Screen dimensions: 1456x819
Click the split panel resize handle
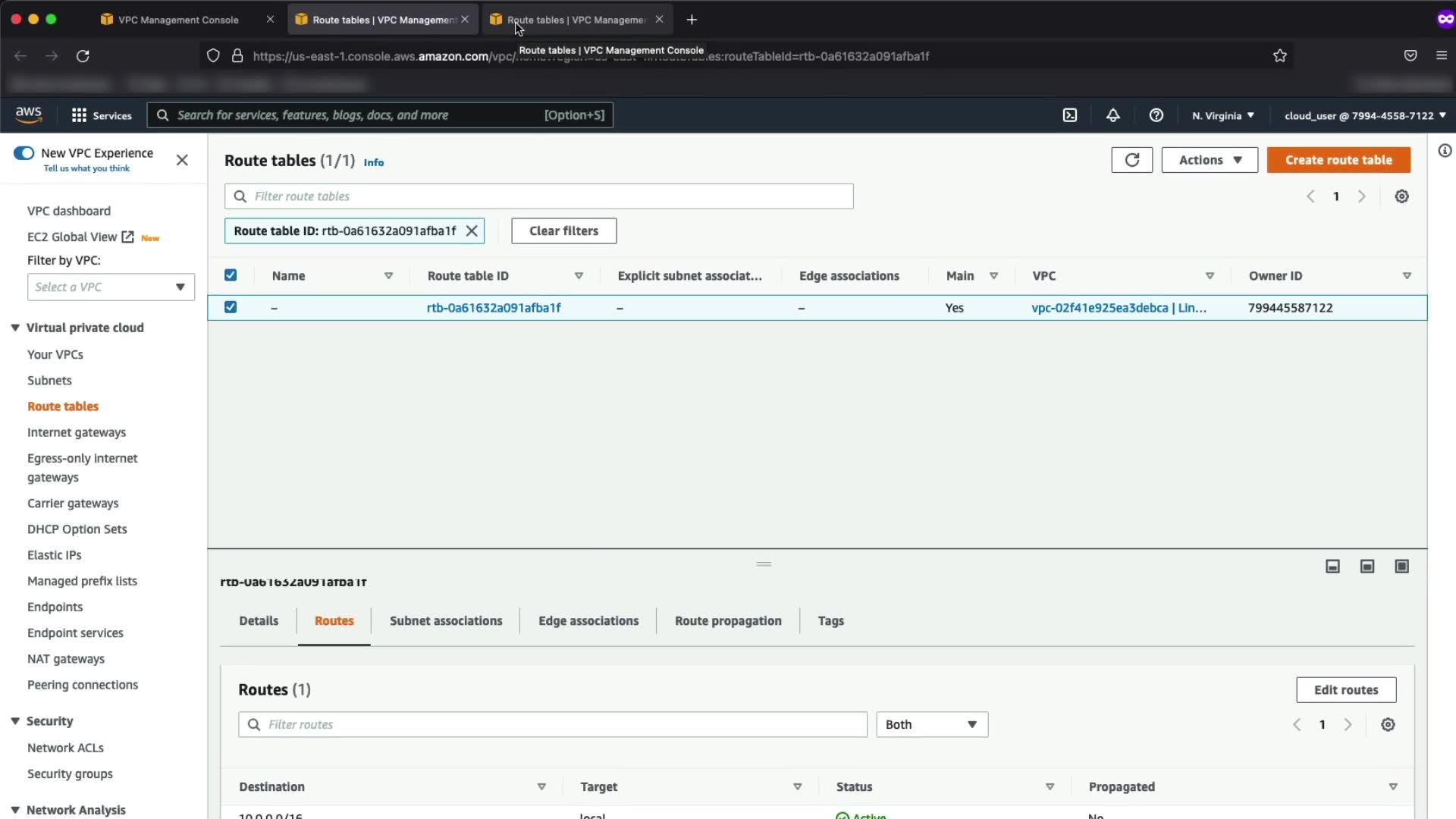pyautogui.click(x=764, y=564)
